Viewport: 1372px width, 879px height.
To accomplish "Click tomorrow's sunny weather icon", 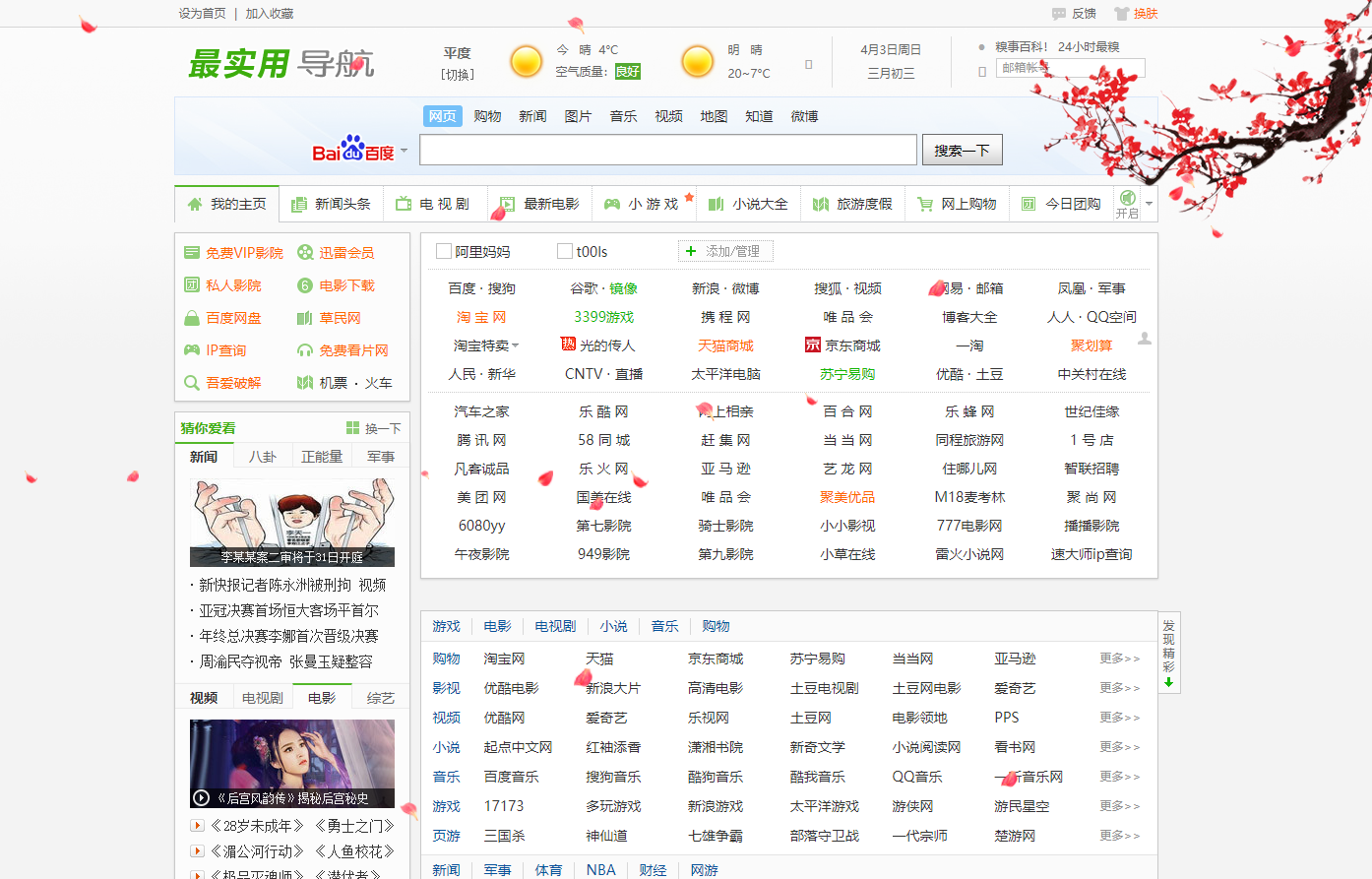I will pos(698,61).
